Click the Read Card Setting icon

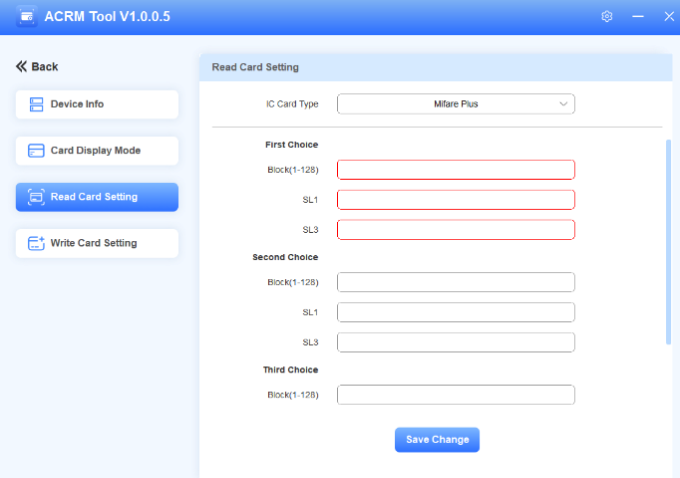click(36, 197)
